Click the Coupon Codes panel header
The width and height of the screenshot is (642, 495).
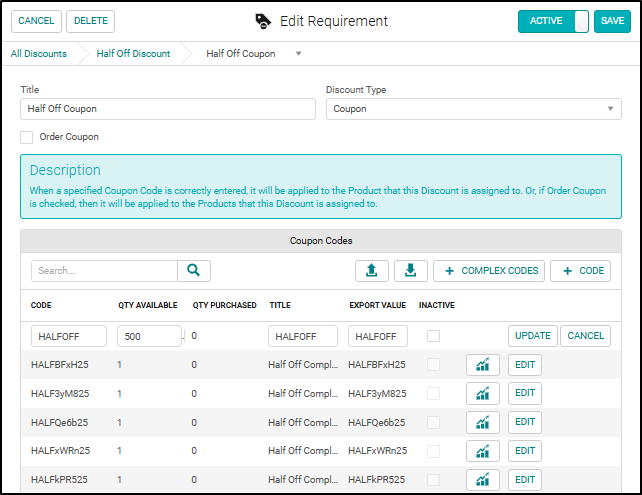tap(321, 241)
